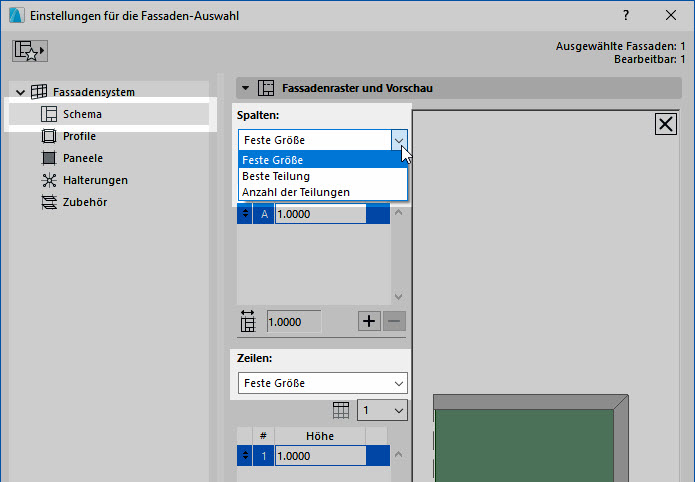Collapse the Fassadenraster und Vorschau panel
This screenshot has height=482, width=695.
point(246,89)
